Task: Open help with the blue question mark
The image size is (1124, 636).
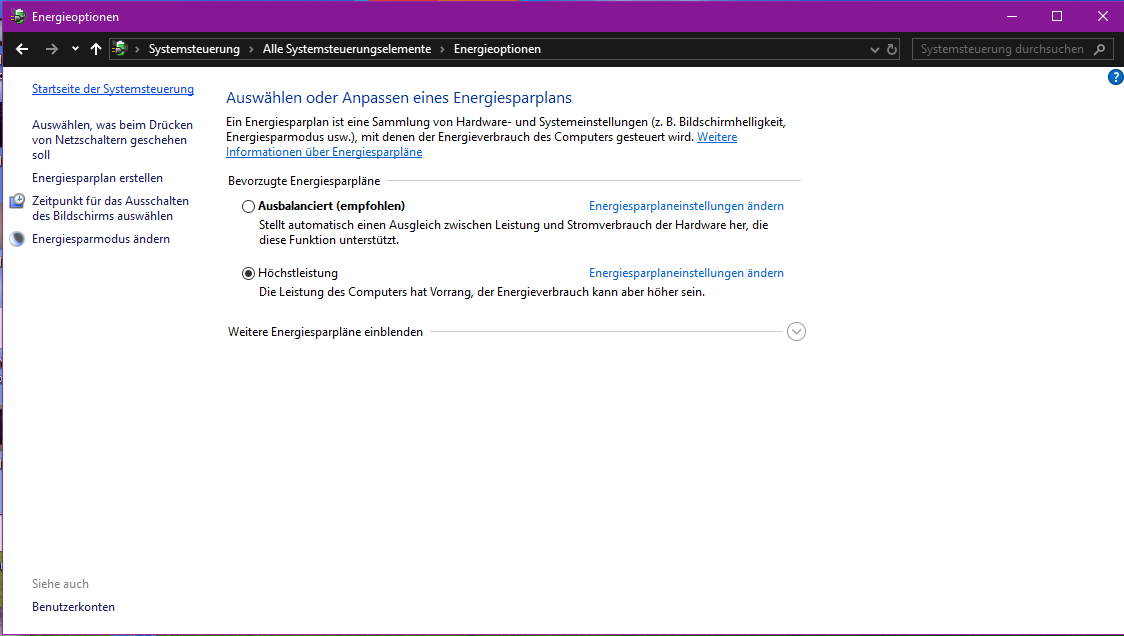Action: click(1115, 77)
